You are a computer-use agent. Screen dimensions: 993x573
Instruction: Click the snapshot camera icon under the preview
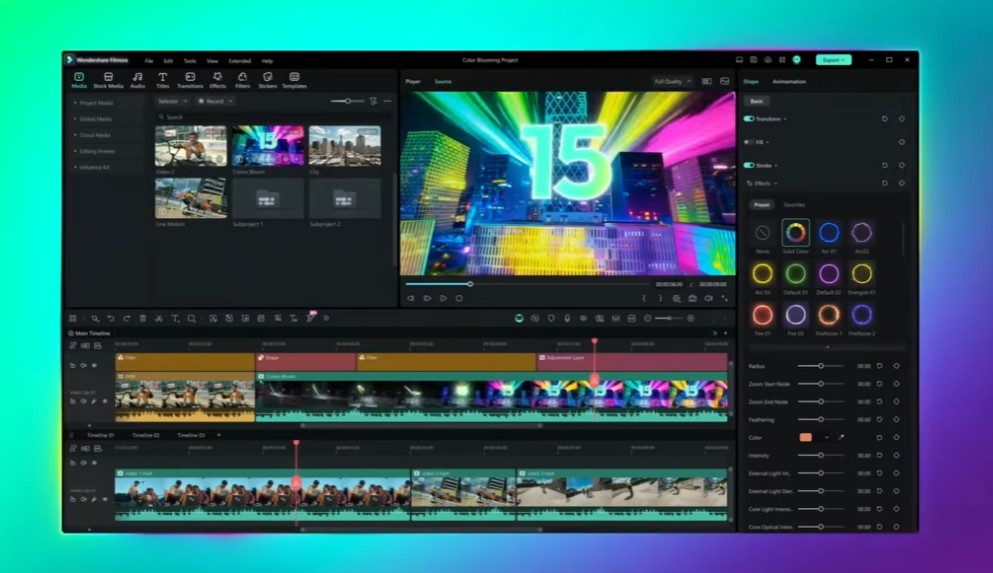[692, 298]
